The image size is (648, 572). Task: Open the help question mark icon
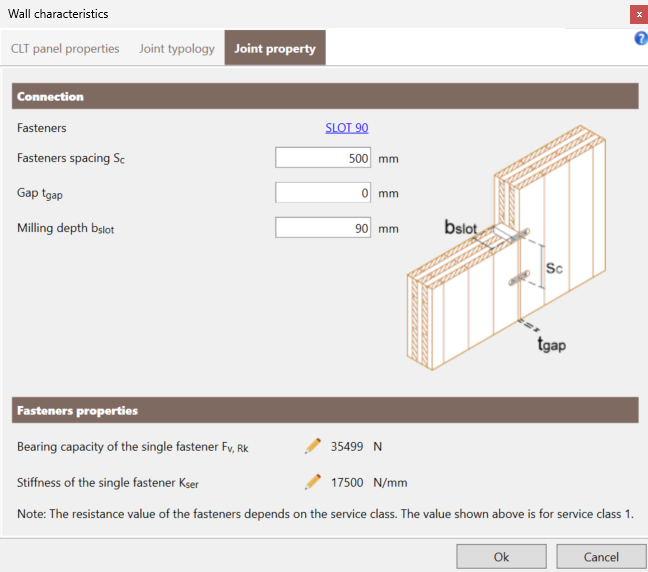(641, 38)
